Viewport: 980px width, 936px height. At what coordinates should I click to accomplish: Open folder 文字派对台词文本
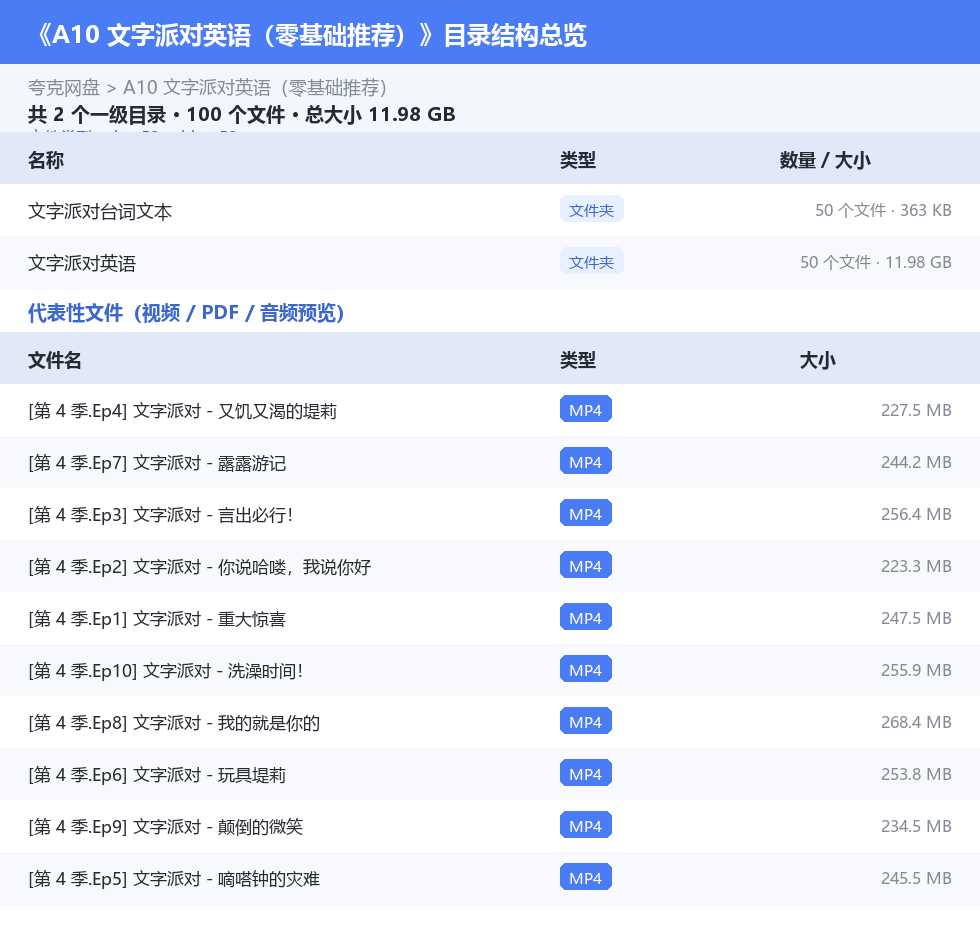[x=100, y=211]
